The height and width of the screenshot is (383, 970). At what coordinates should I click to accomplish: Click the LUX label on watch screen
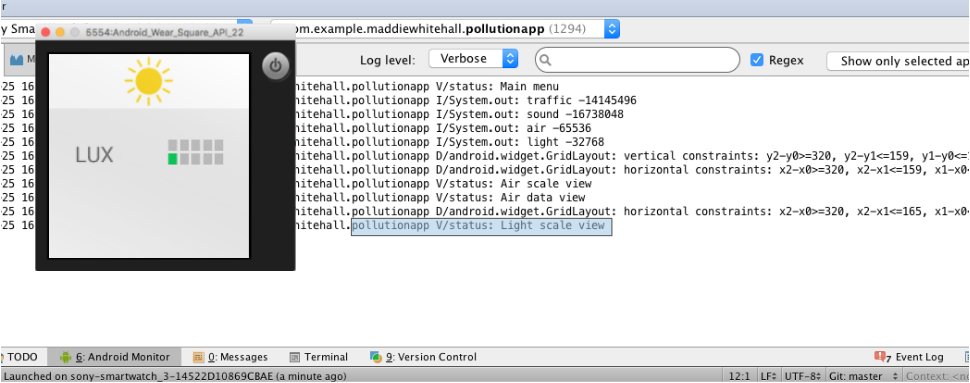[x=94, y=155]
